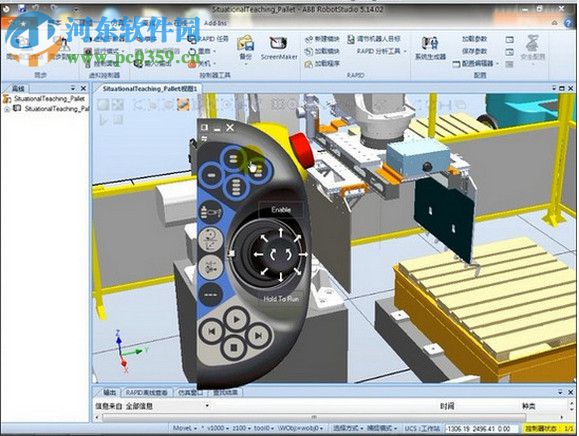Screen dimensions: 579x436
Task: Switch to 输出 output tab
Action: 109,392
